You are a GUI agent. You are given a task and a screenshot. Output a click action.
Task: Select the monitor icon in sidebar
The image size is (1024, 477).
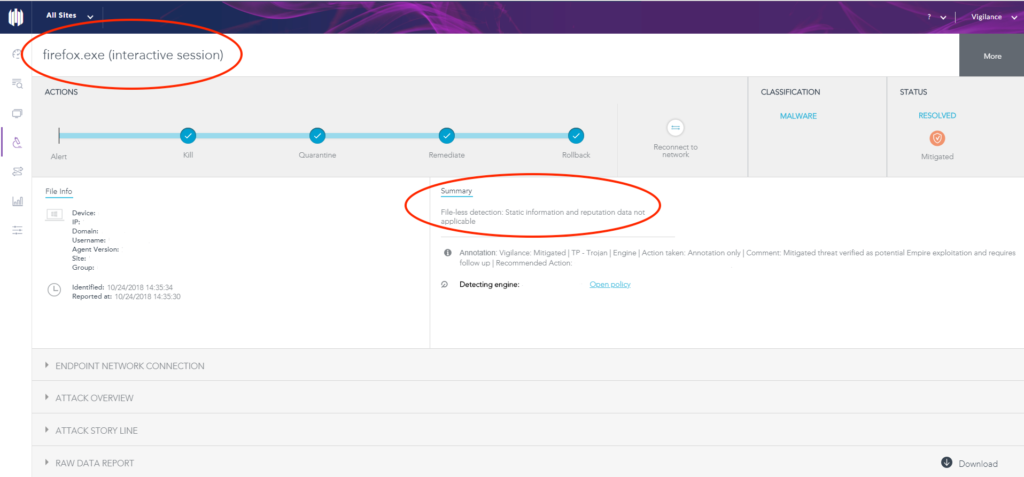coord(17,113)
